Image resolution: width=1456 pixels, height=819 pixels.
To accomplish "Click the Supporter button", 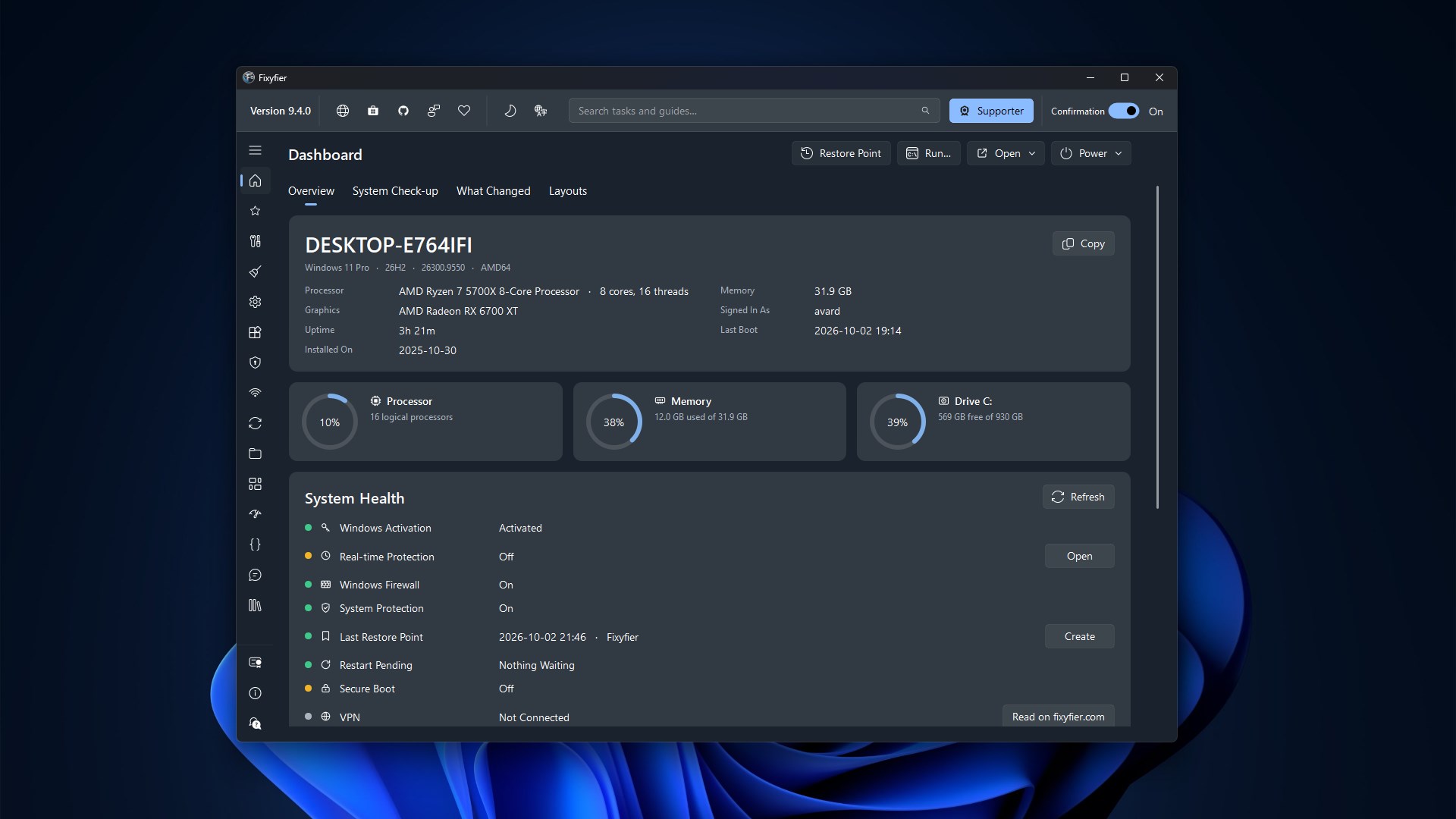I will coord(991,111).
